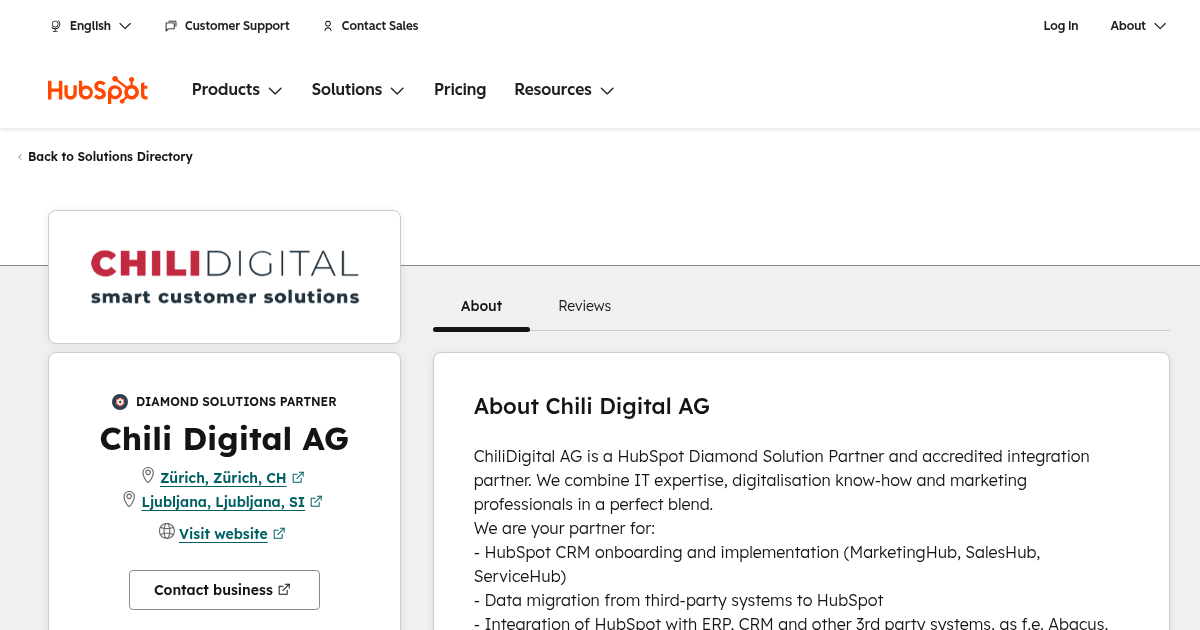
Task: Click the Diamond Solutions Partner label
Action: click(x=236, y=402)
